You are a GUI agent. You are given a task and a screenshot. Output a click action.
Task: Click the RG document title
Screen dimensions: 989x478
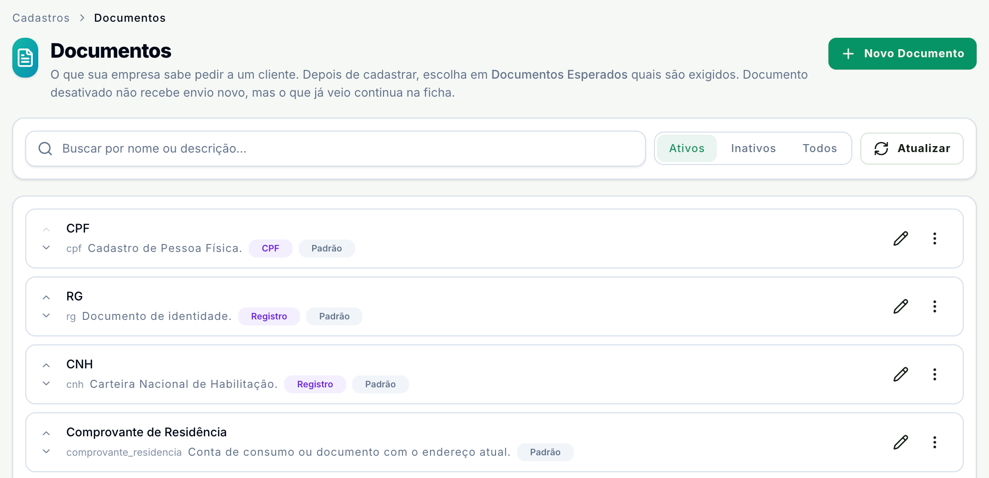pyautogui.click(x=74, y=296)
